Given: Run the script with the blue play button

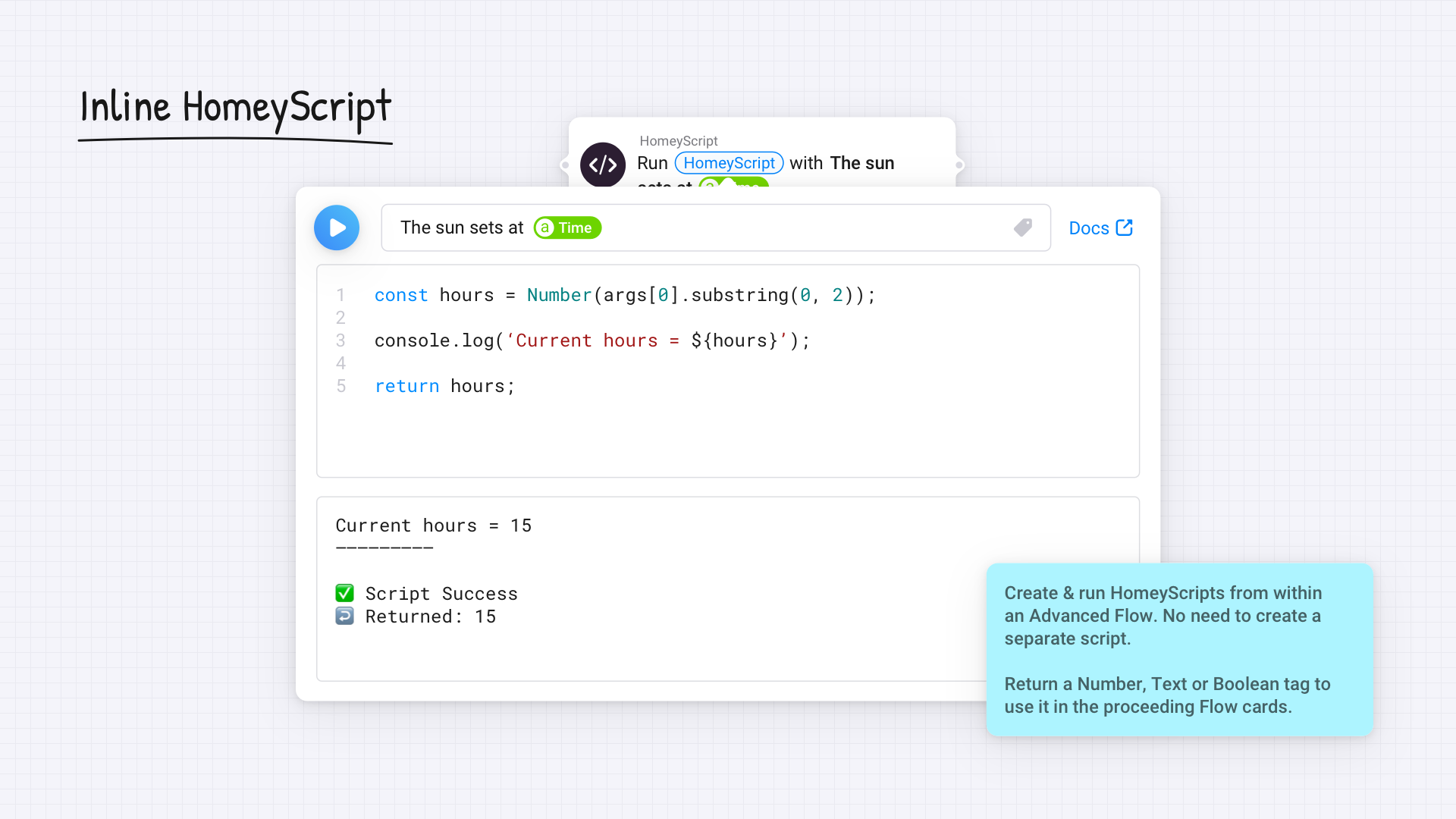Looking at the screenshot, I should pos(337,227).
